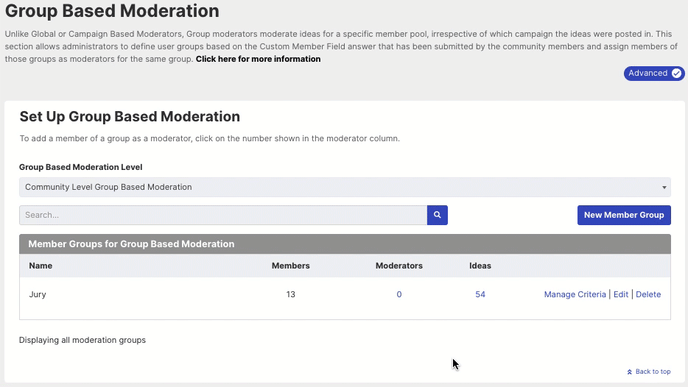Click inside the Search text field
This screenshot has height=387, width=688.
(223, 215)
